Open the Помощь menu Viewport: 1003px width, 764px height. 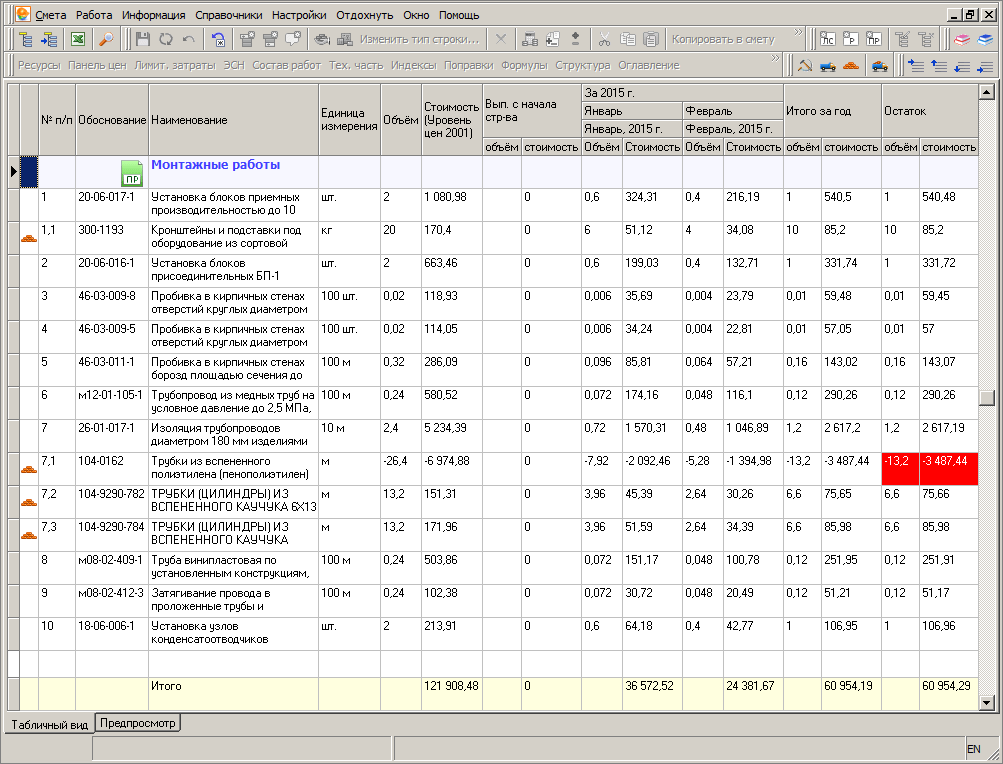(x=459, y=15)
